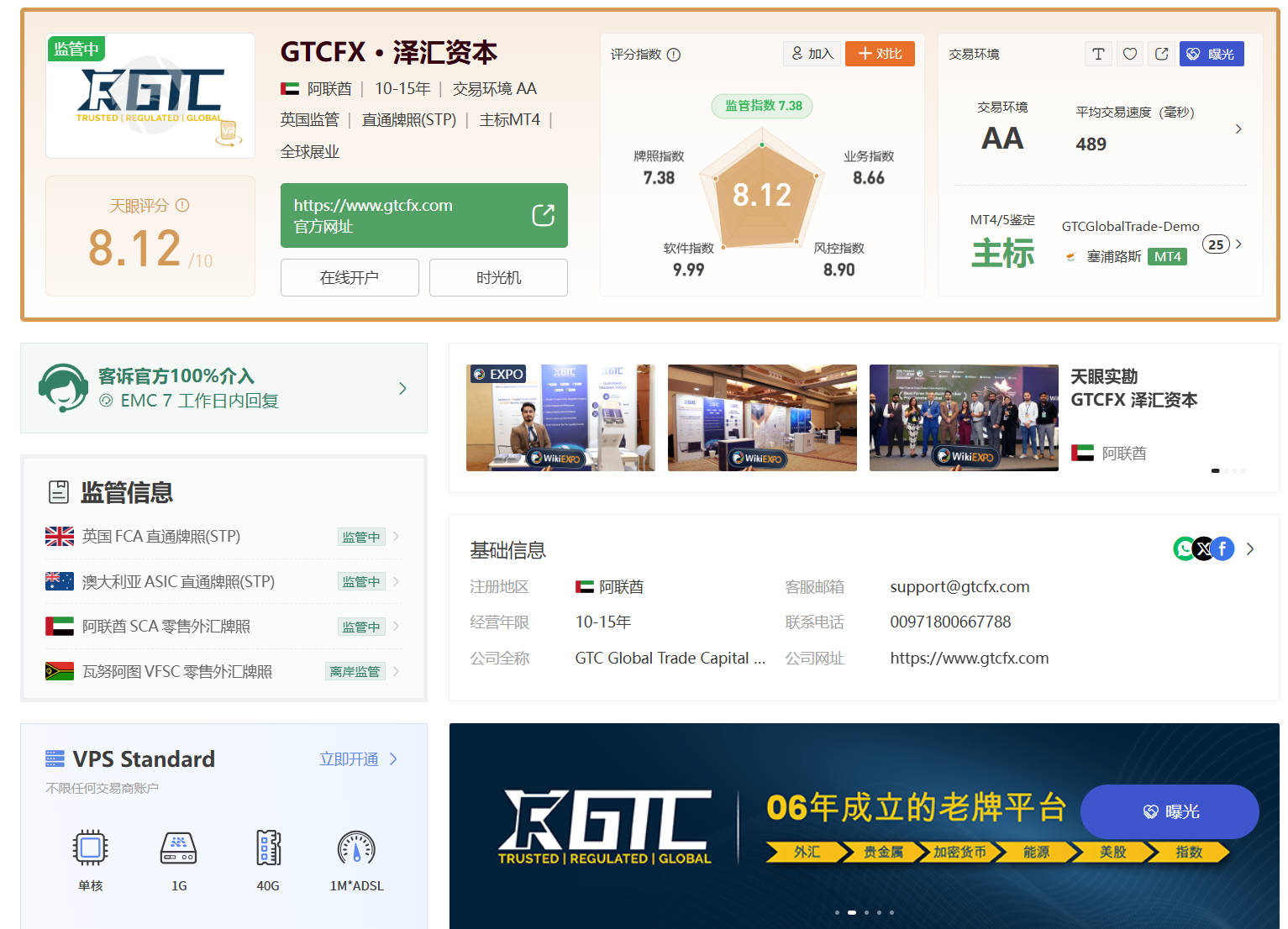Click the support@gtcfx.com email
The image size is (1288, 929).
click(959, 586)
